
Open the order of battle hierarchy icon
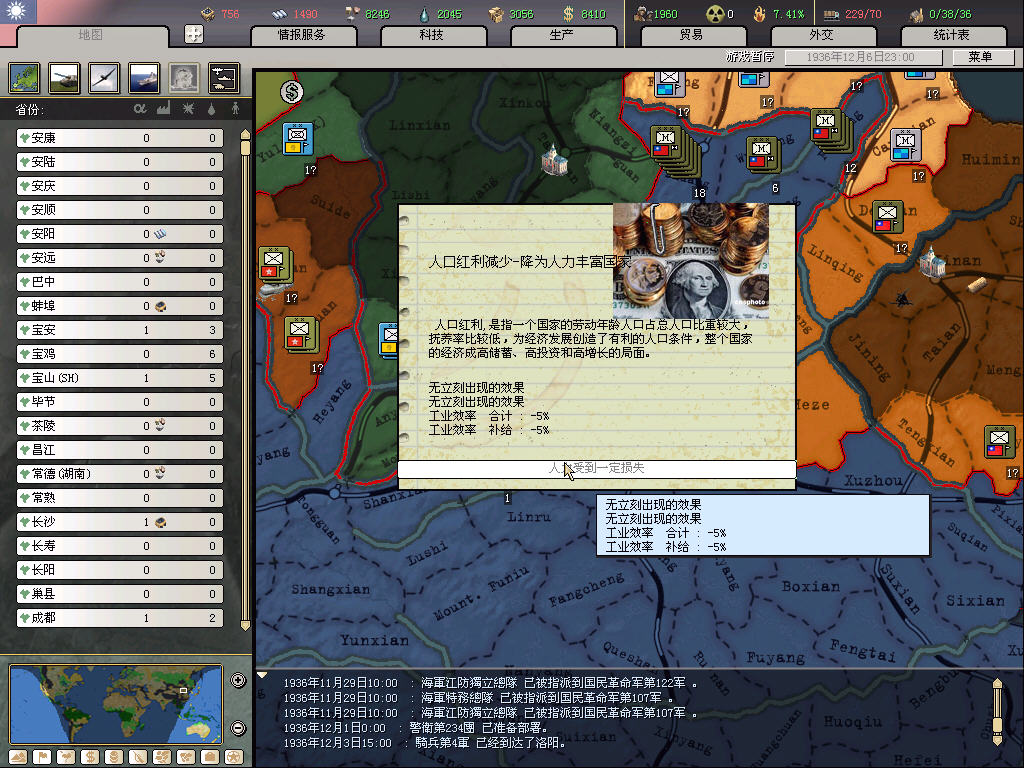click(x=224, y=78)
